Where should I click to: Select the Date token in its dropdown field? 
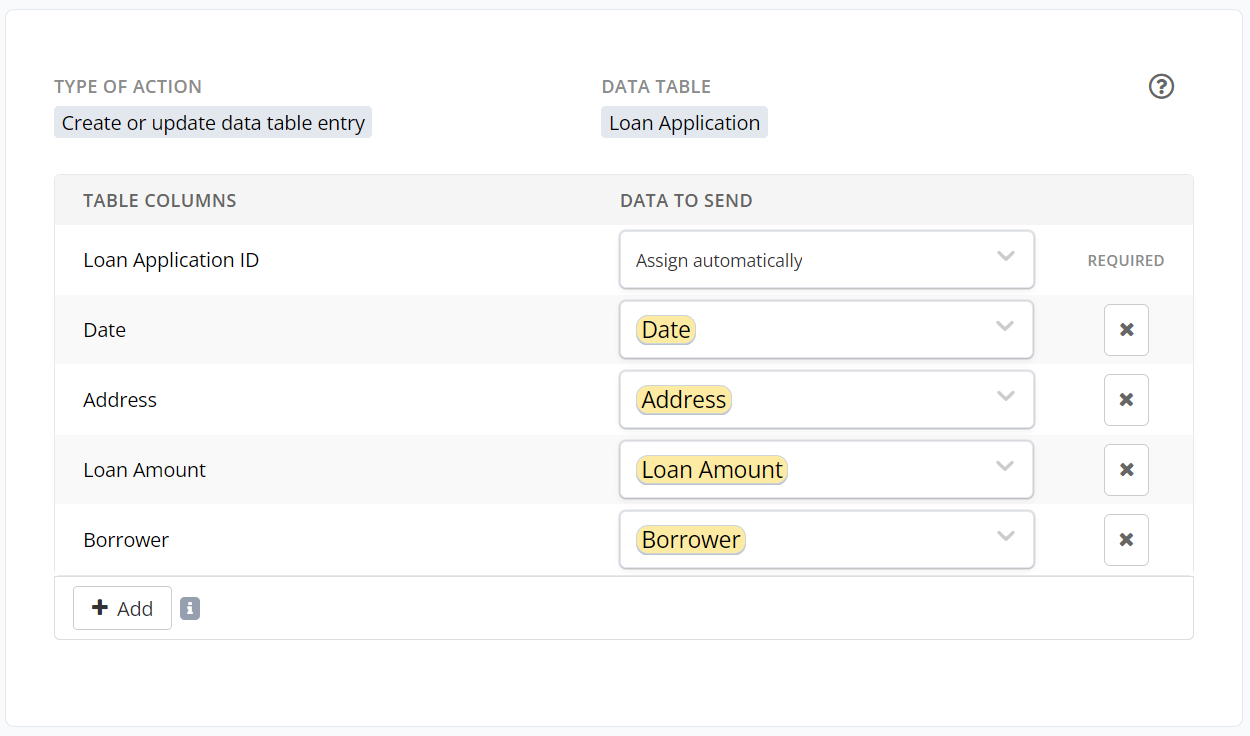click(665, 329)
